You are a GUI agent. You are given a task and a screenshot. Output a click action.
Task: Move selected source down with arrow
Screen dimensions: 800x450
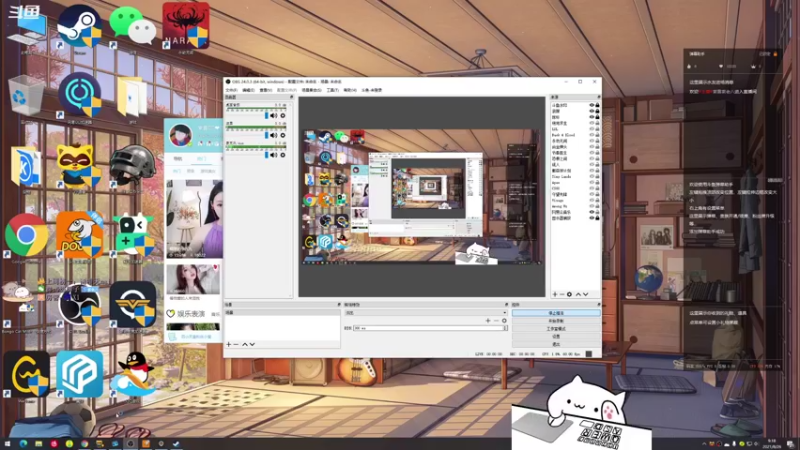tap(586, 294)
